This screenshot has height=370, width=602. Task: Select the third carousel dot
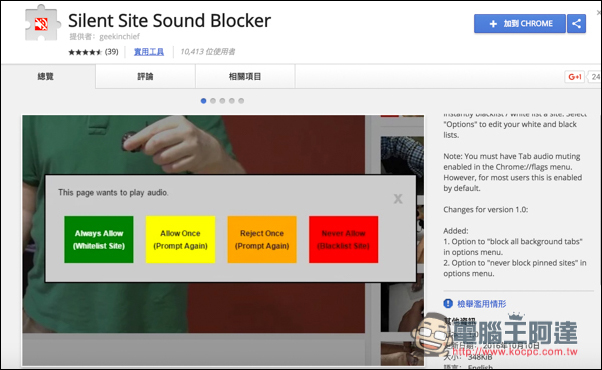pyautogui.click(x=222, y=101)
